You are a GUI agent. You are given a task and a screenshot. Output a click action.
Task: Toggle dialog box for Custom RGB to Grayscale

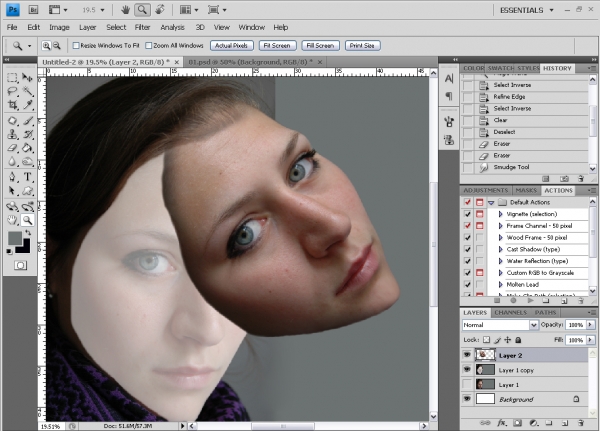(x=479, y=273)
